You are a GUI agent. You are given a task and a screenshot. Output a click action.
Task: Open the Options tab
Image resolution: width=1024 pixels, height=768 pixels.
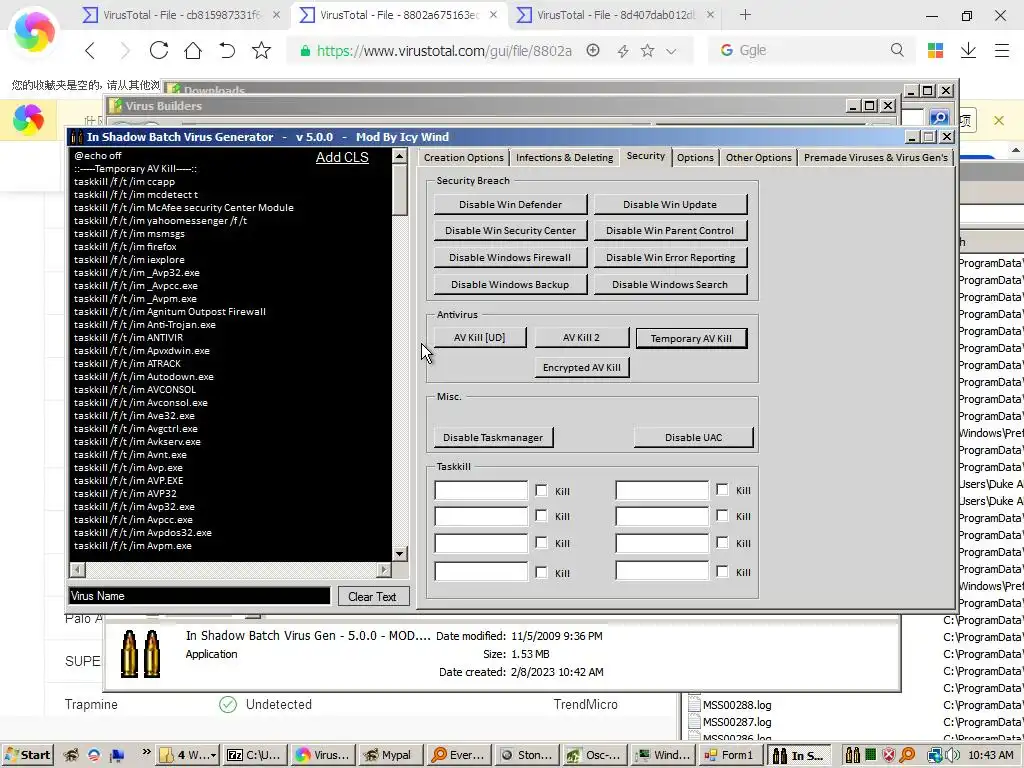695,157
